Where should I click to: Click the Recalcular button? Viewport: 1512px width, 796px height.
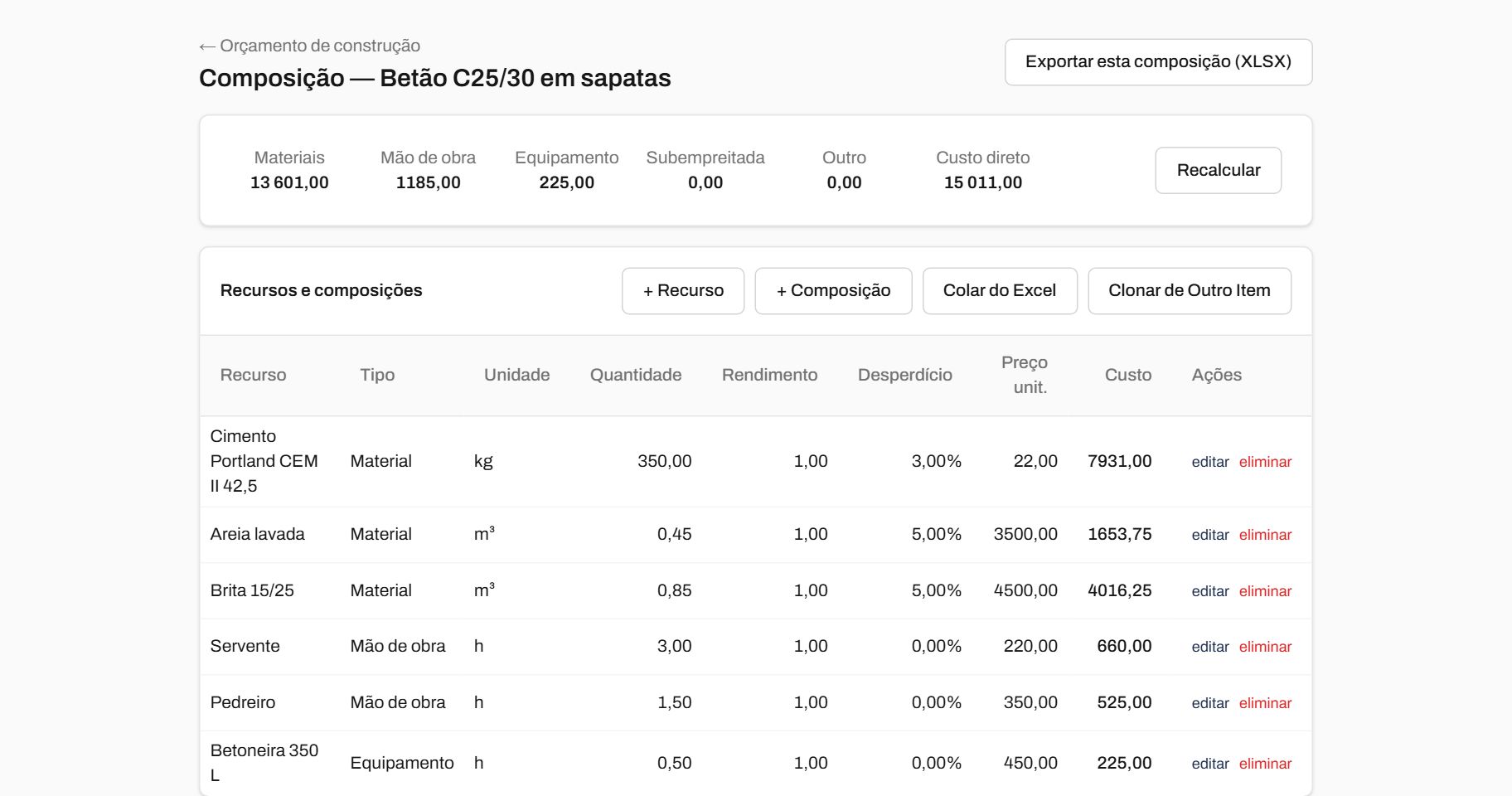1218,170
